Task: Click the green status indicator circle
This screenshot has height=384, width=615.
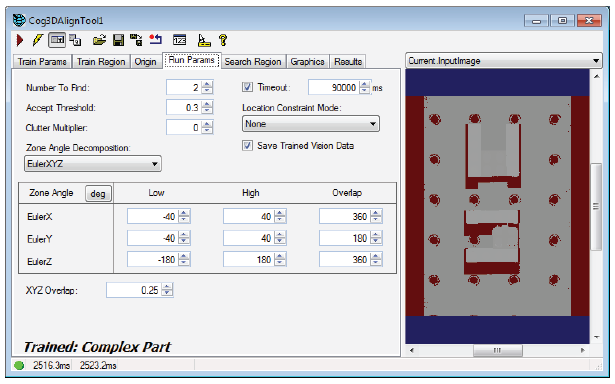Action: [19, 366]
